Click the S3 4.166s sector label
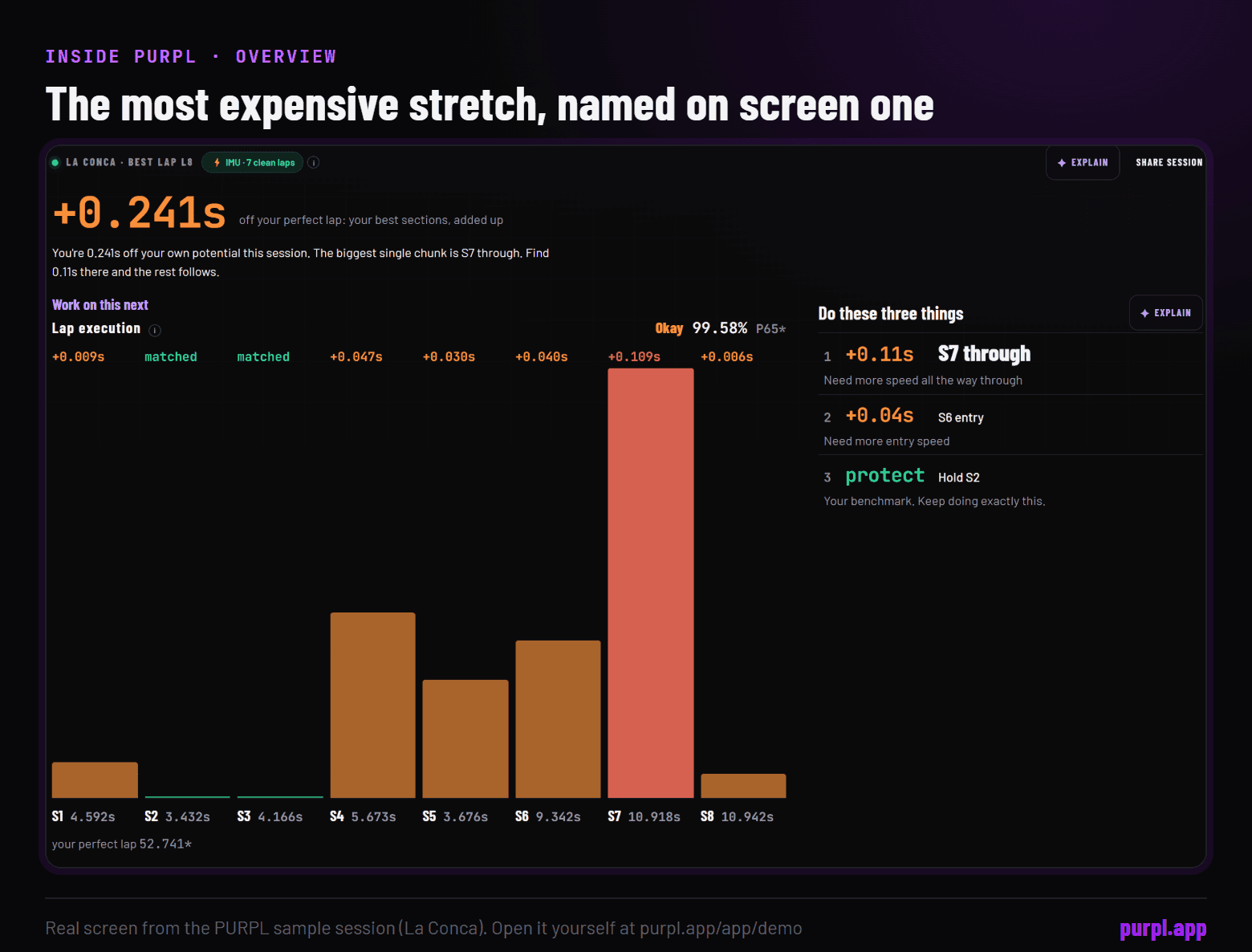This screenshot has height=952, width=1252. 270,816
